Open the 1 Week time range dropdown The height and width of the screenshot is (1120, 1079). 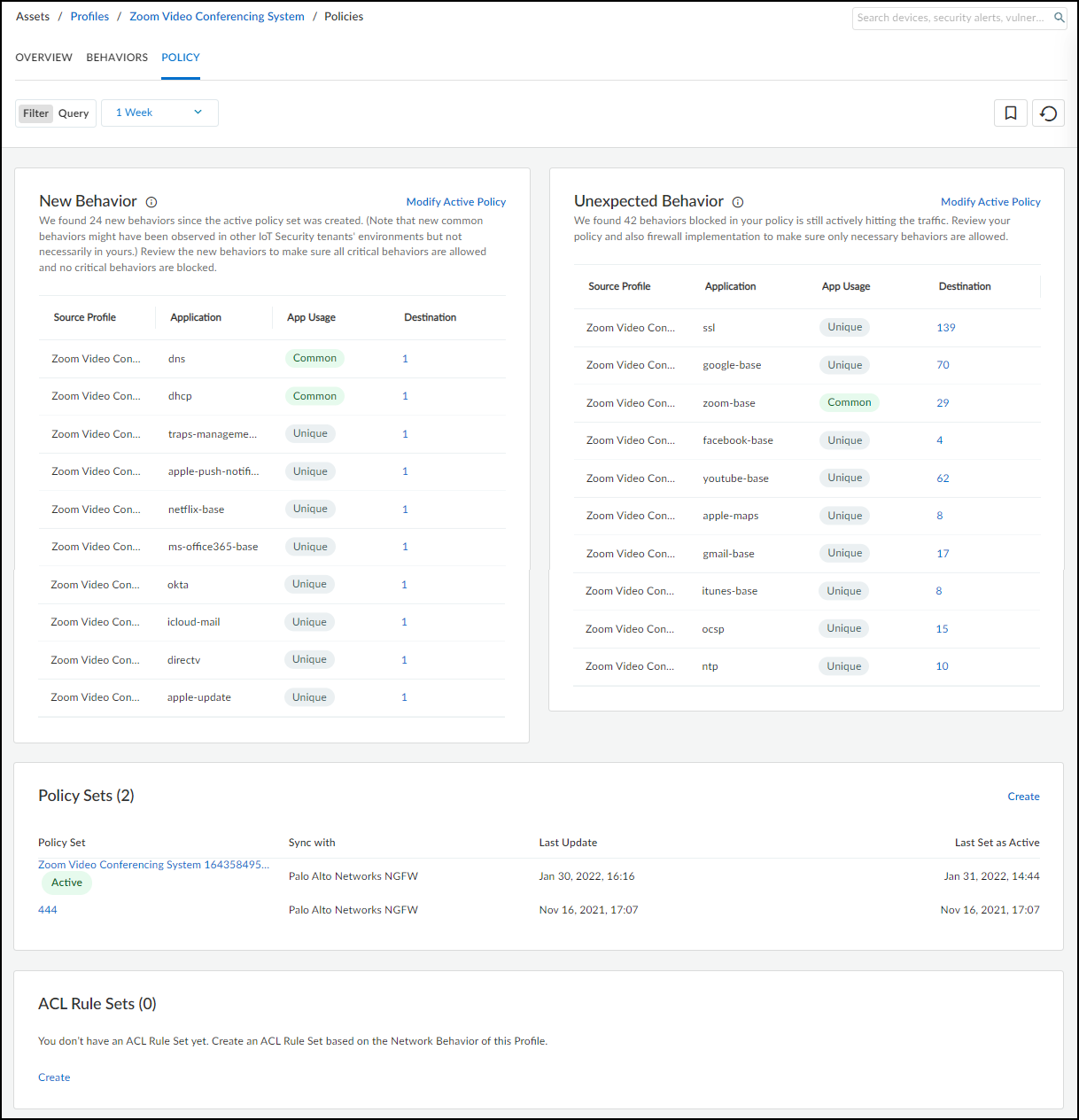click(x=159, y=113)
